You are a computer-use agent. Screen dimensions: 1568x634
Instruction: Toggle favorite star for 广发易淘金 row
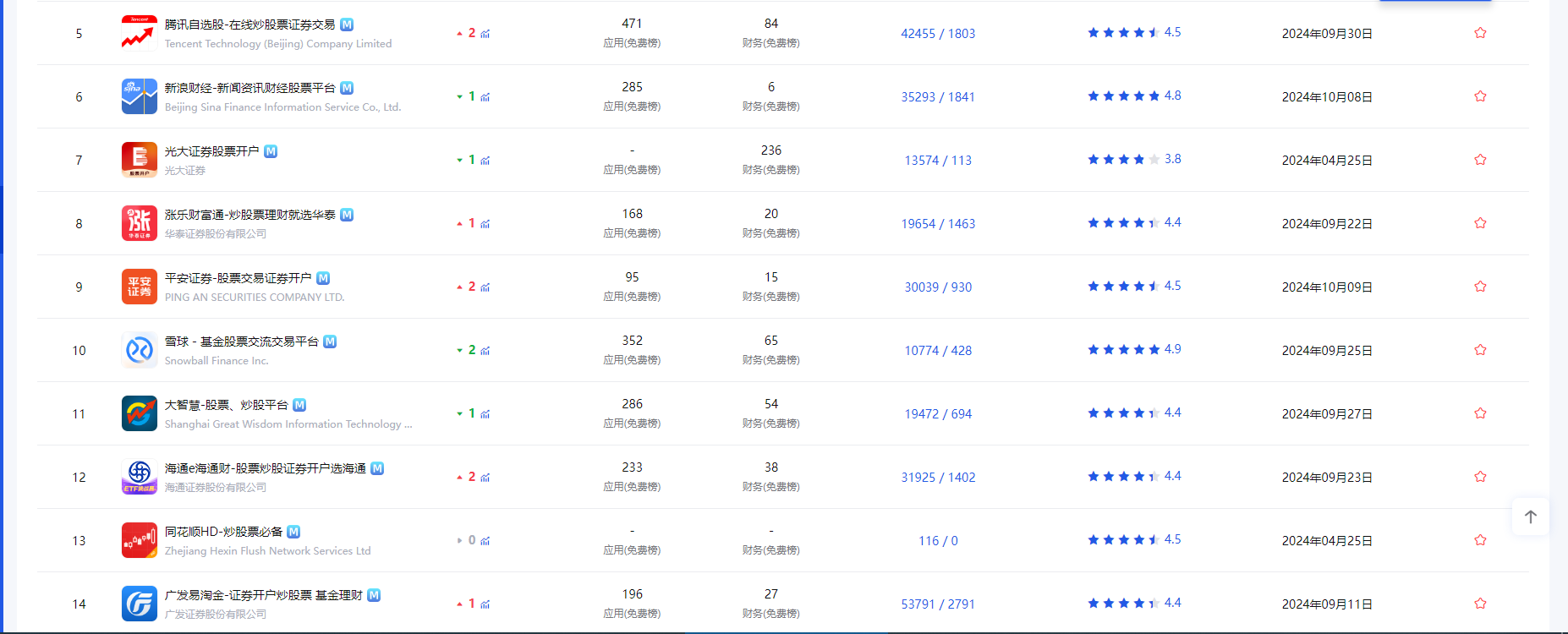click(1480, 604)
